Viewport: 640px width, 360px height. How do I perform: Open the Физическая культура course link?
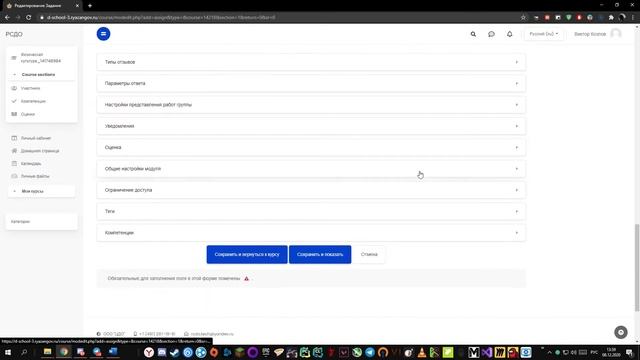pos(41,58)
